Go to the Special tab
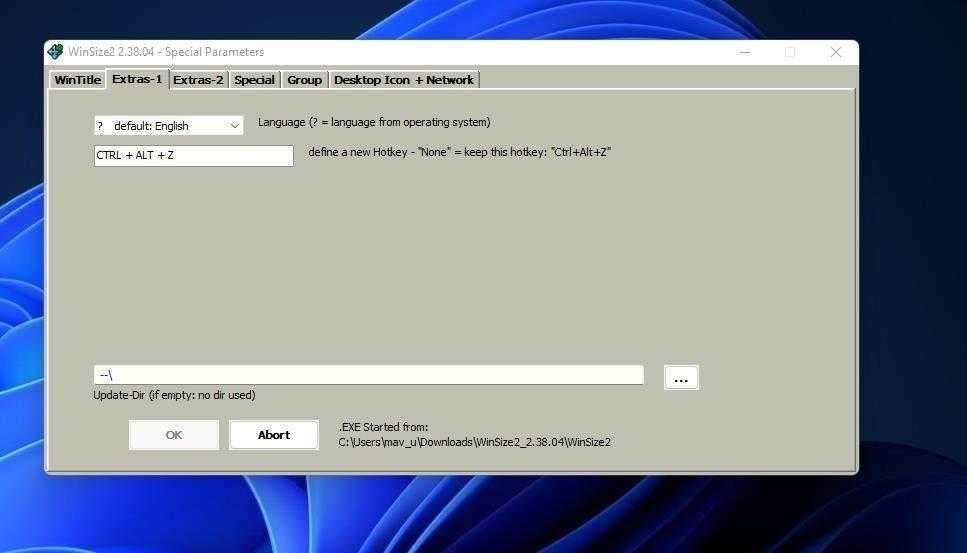 [254, 80]
